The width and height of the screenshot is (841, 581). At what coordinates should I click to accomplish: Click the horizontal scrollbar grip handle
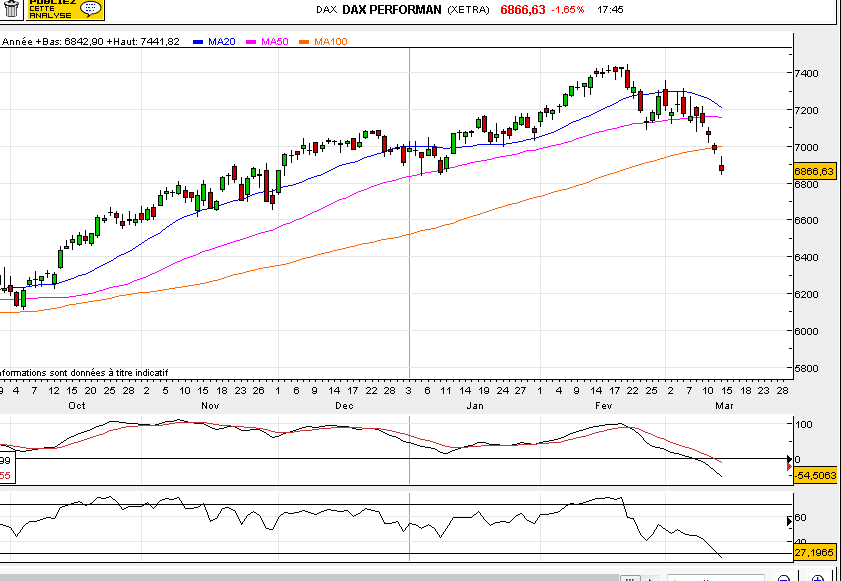point(631,578)
